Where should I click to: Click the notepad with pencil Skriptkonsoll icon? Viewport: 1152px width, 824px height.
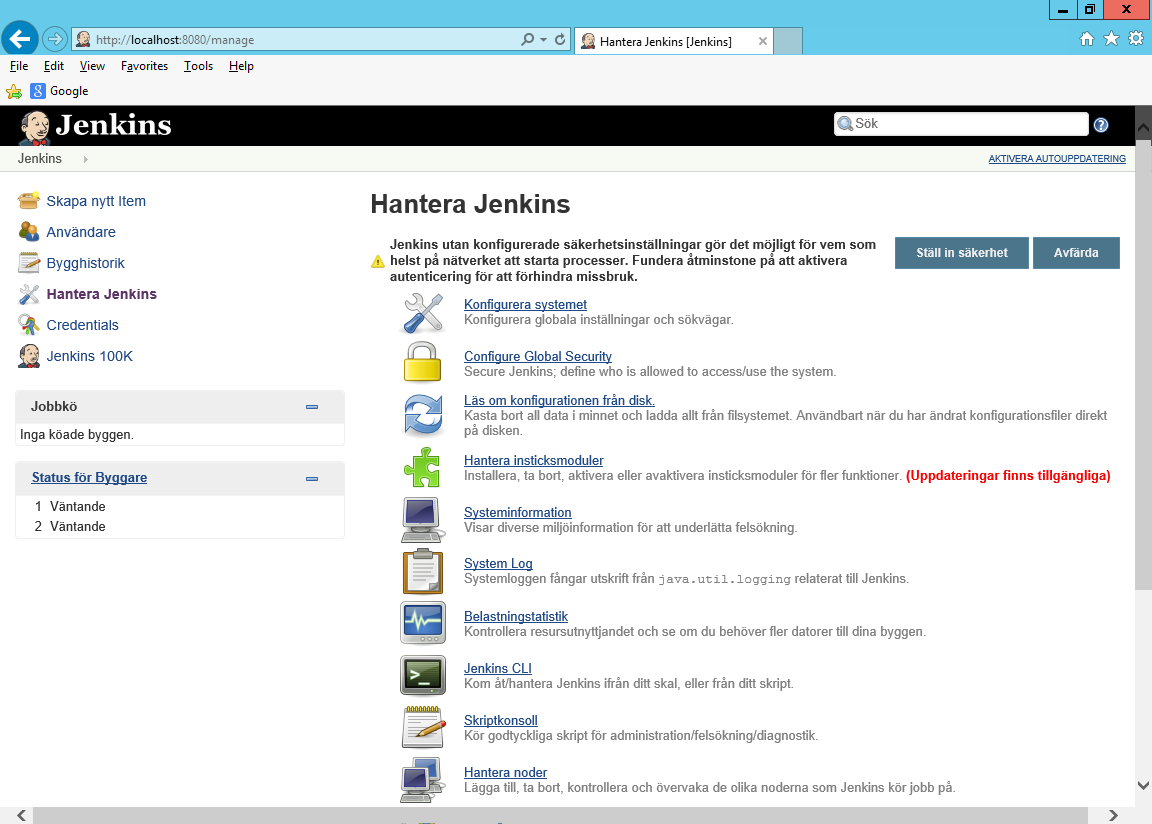coord(424,726)
